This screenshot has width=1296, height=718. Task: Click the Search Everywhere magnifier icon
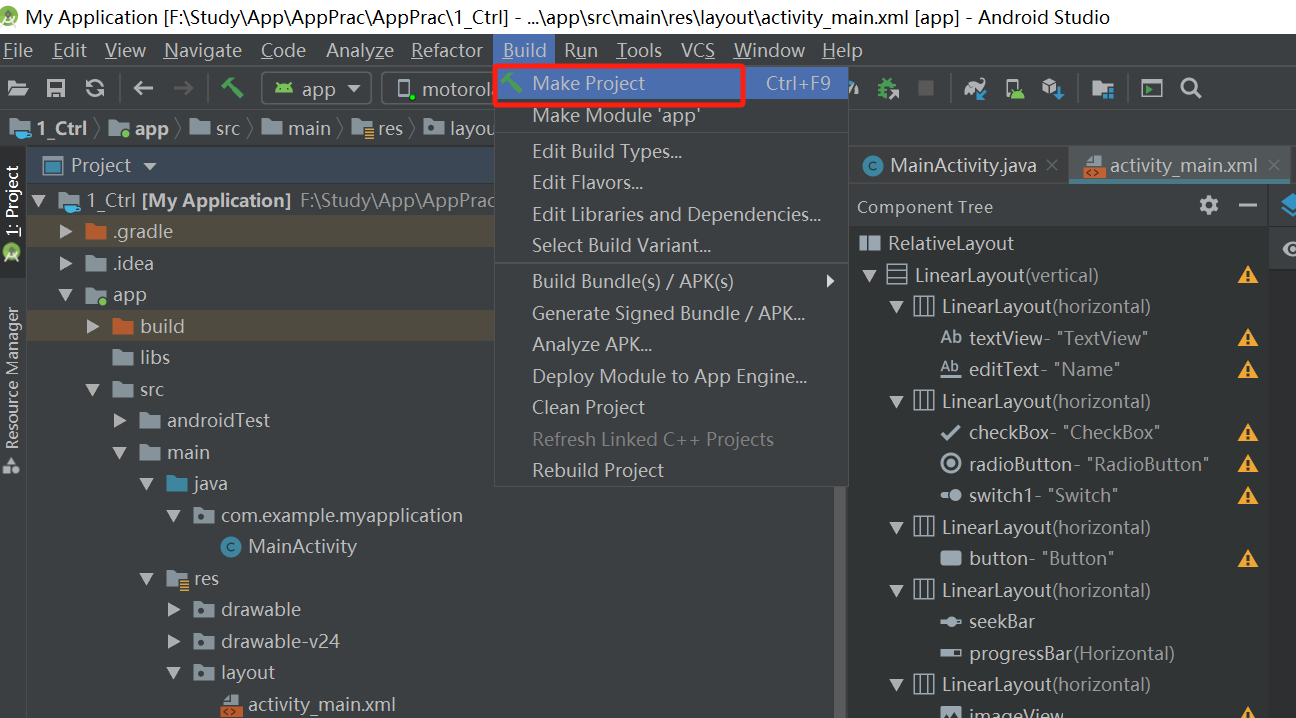coord(1190,88)
